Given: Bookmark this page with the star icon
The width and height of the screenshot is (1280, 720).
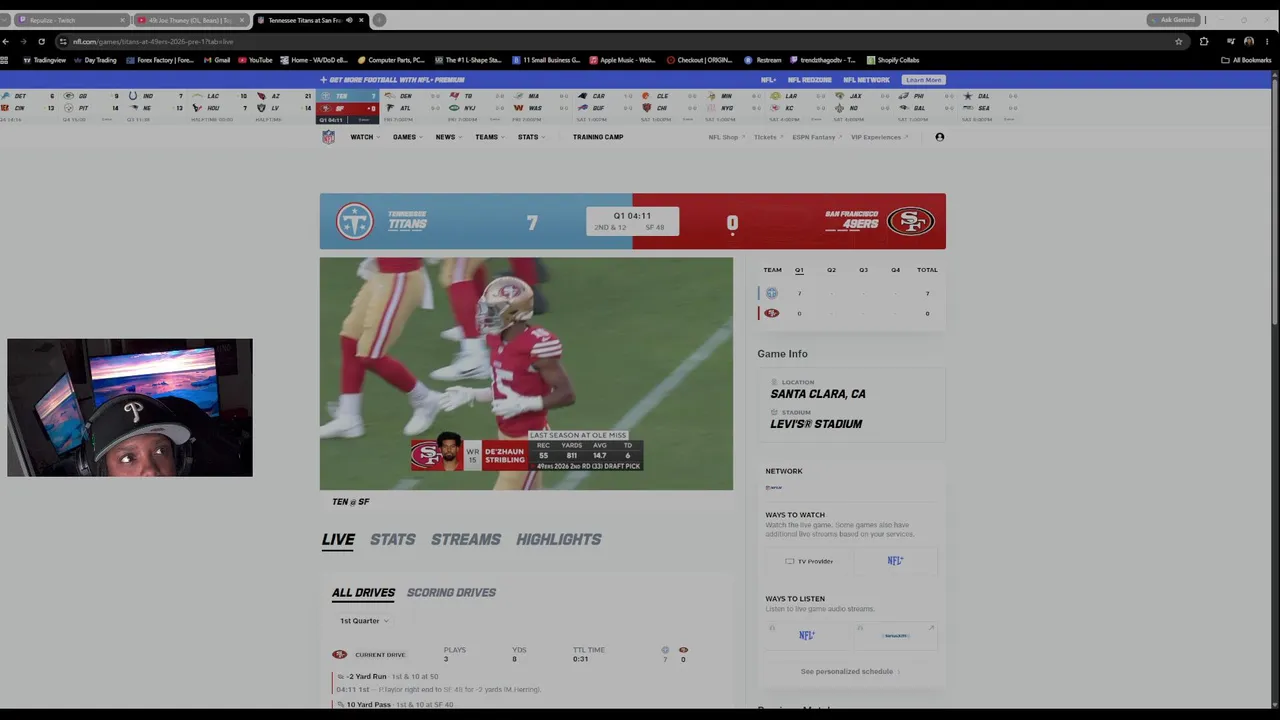Looking at the screenshot, I should coord(1179,41).
